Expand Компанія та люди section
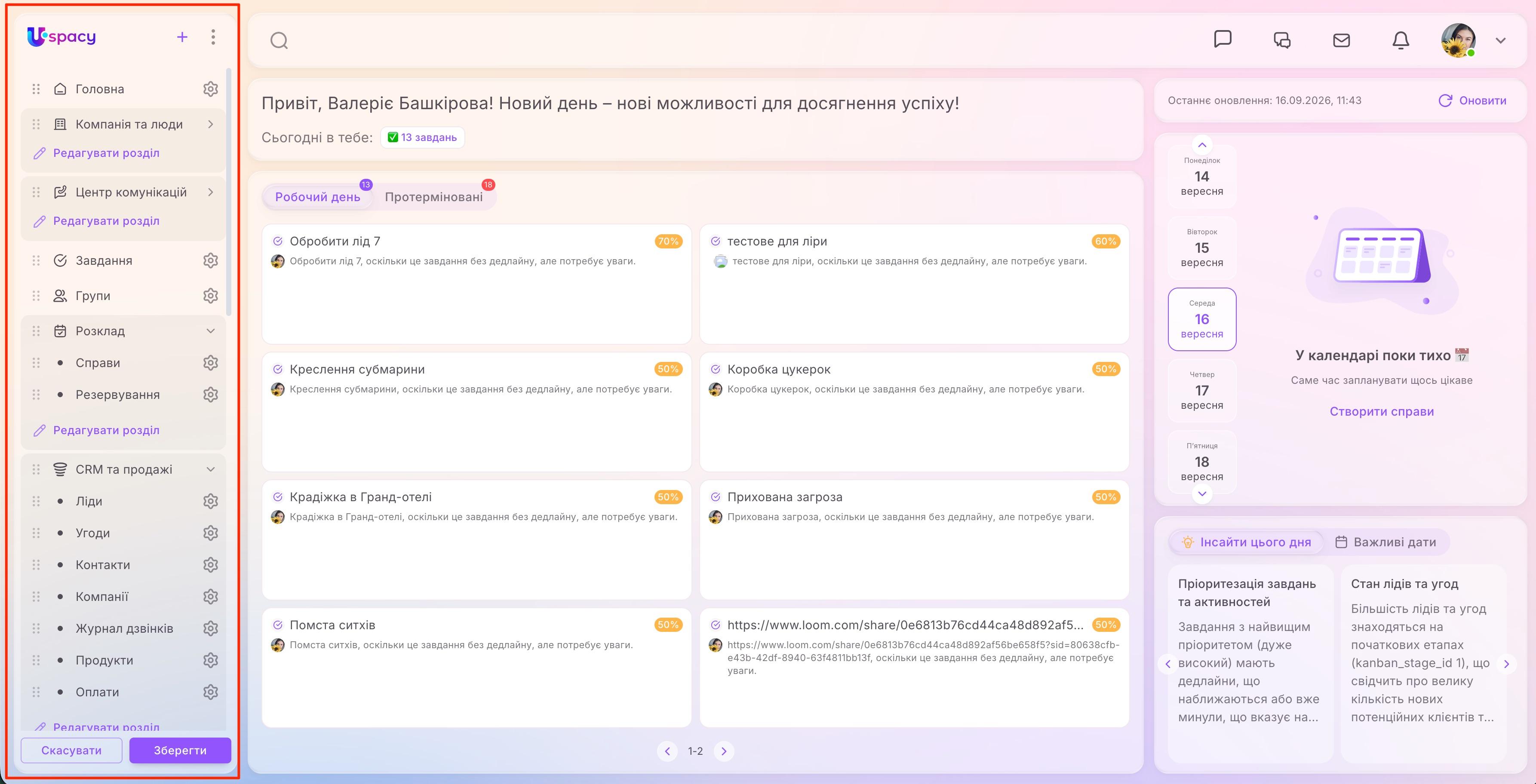 210,124
